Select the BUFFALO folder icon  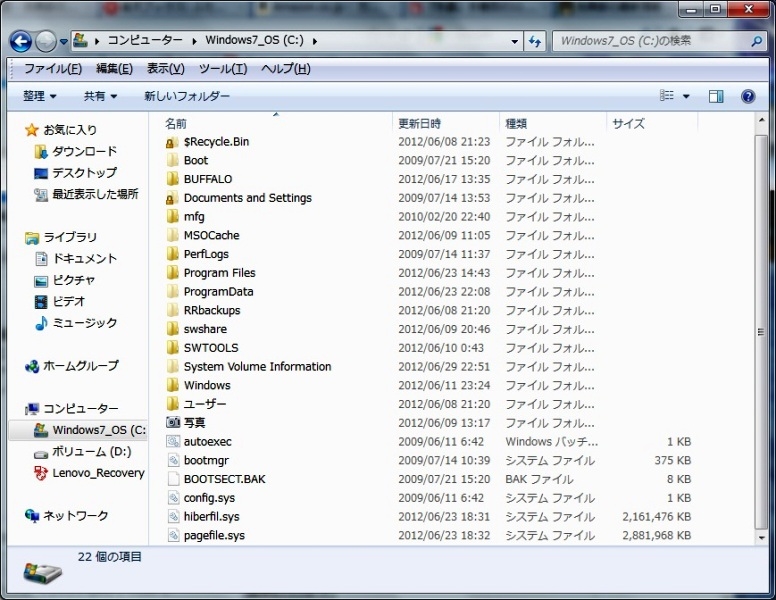[172, 179]
